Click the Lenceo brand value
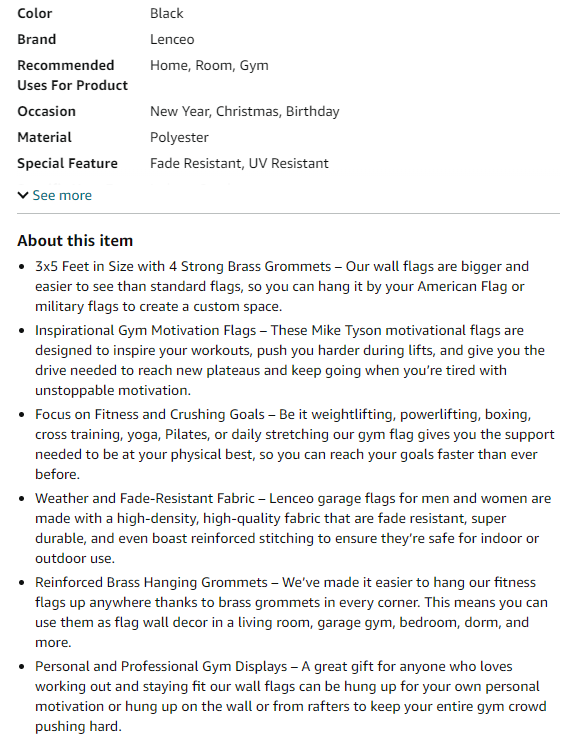 coord(172,39)
